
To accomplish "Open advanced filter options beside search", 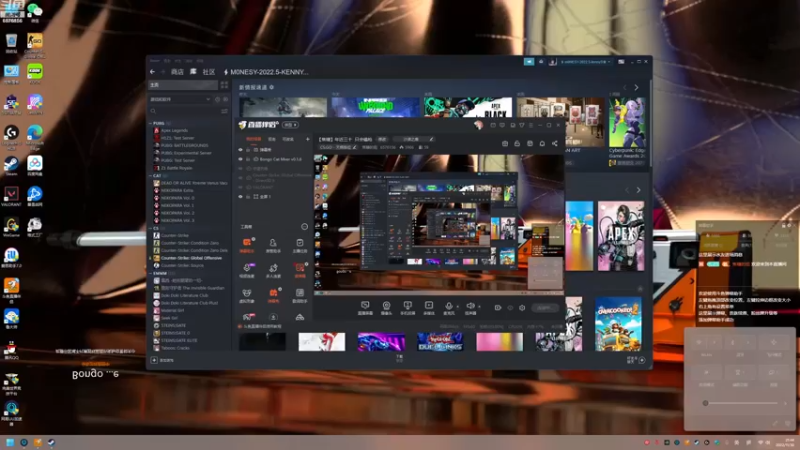I will [x=224, y=111].
